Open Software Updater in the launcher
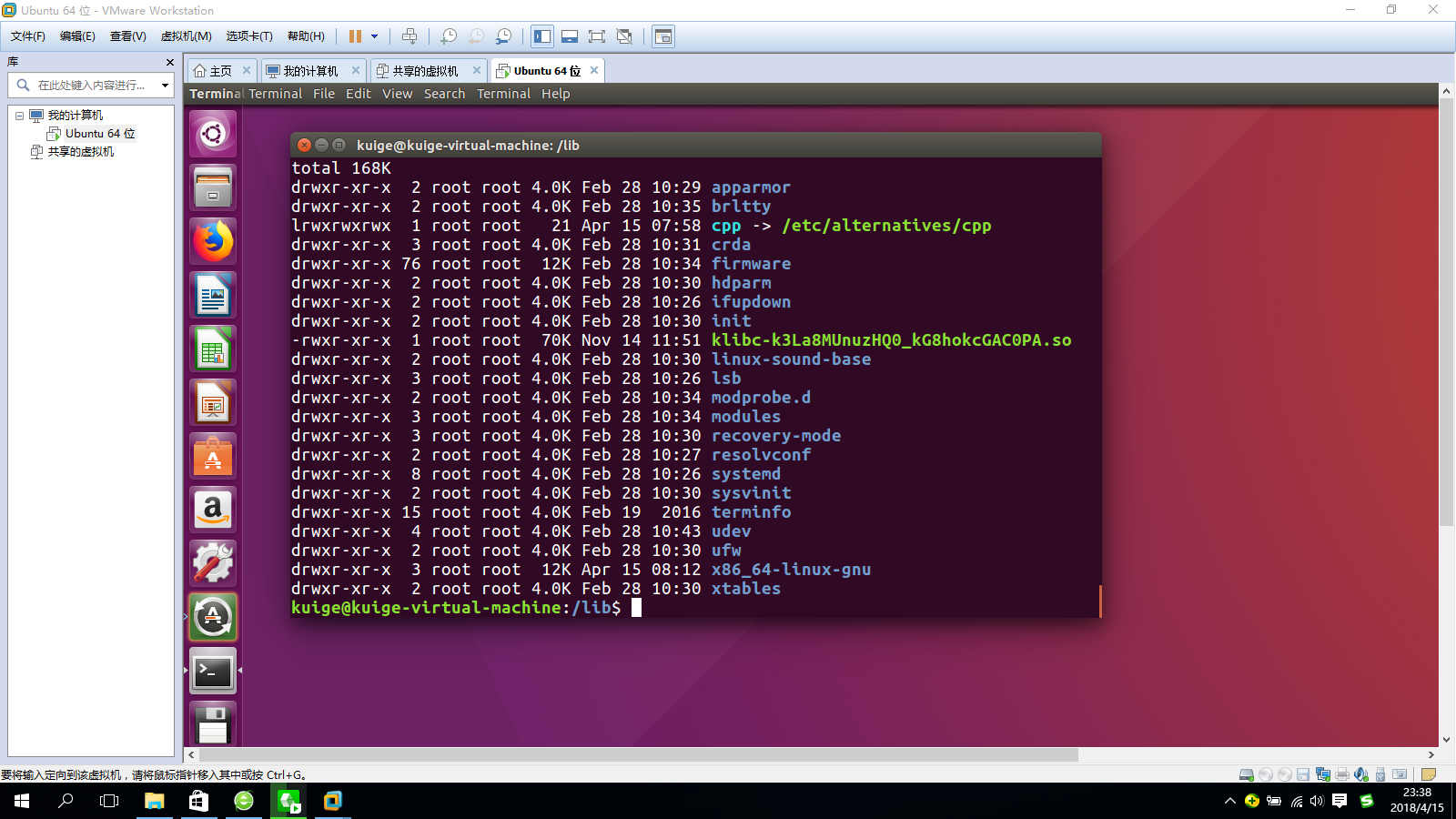 coord(213,617)
